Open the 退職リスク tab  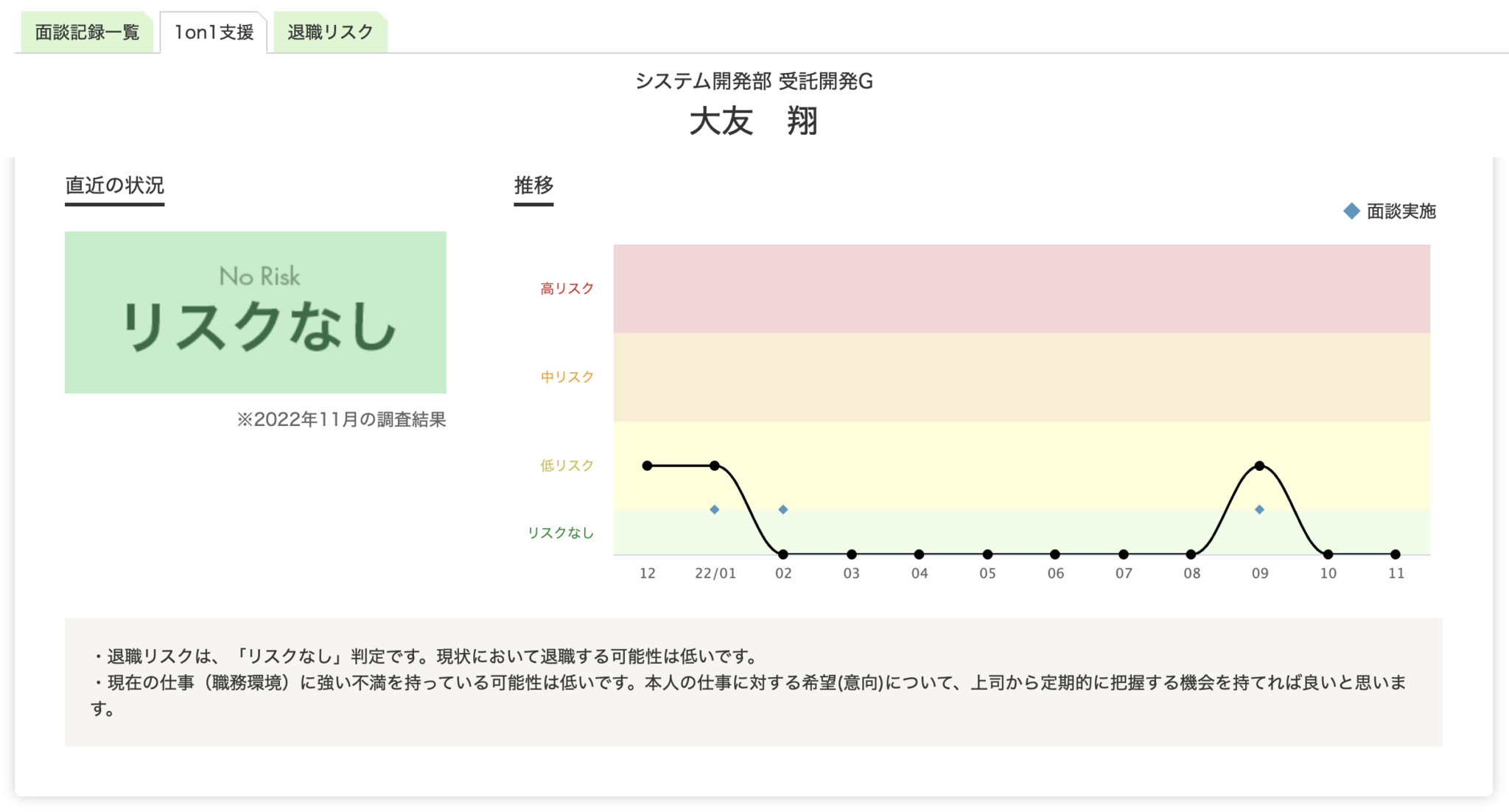(329, 32)
